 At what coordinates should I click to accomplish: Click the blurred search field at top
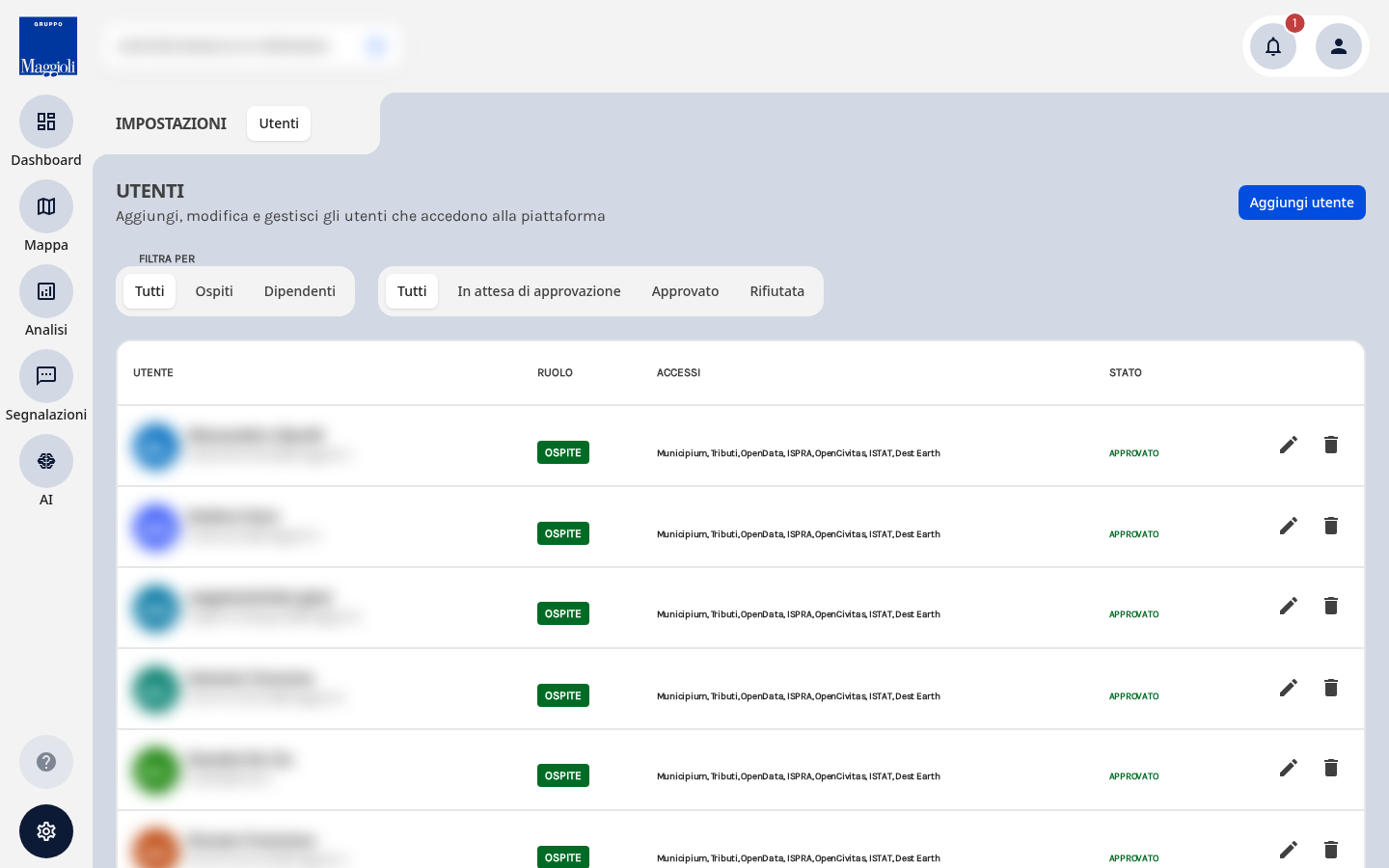pos(251,46)
